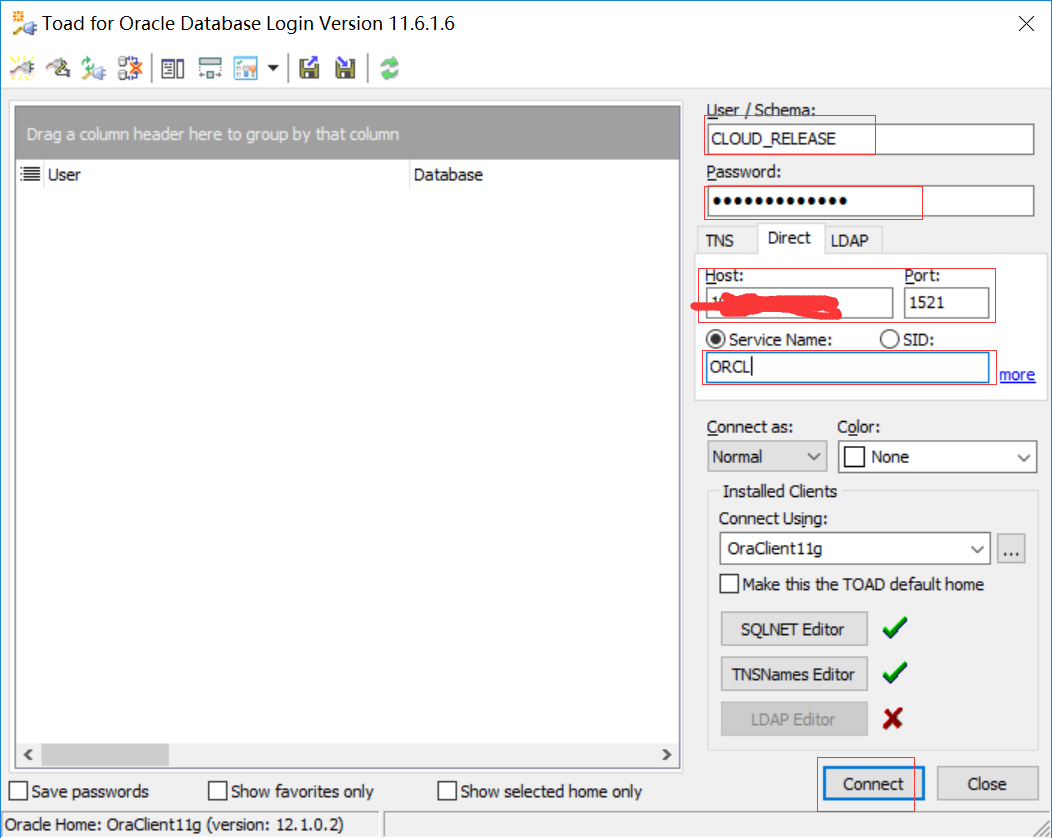
Task: Click the Service Name field containing ORCL
Action: (847, 368)
